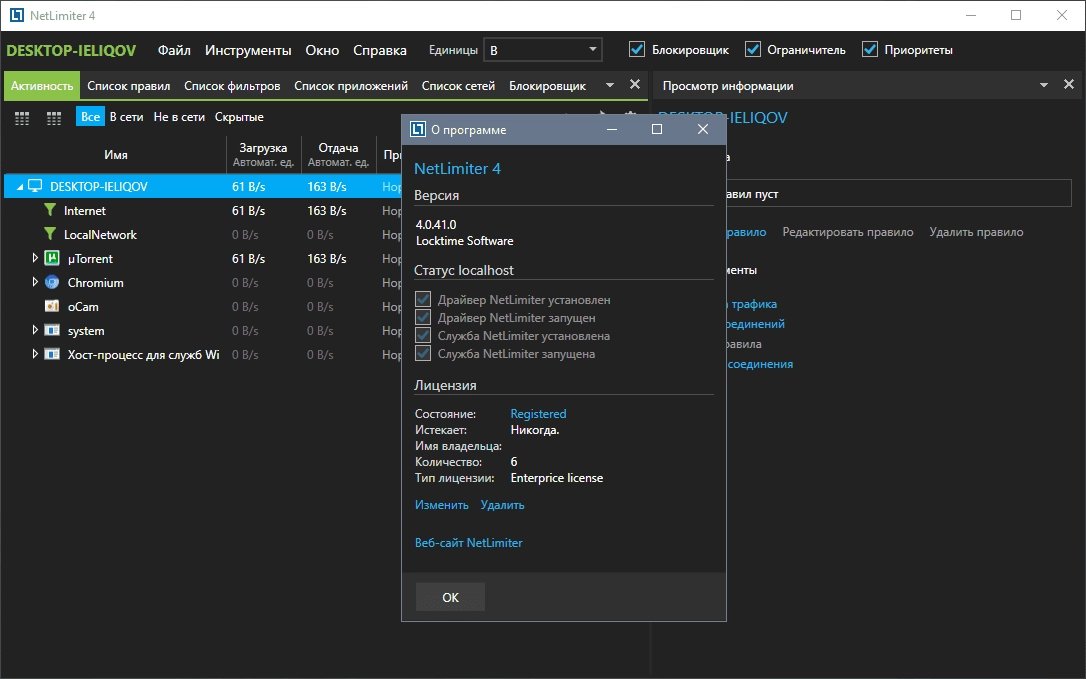
Task: Expand the Хост-процесс для служб node
Action: 35,354
